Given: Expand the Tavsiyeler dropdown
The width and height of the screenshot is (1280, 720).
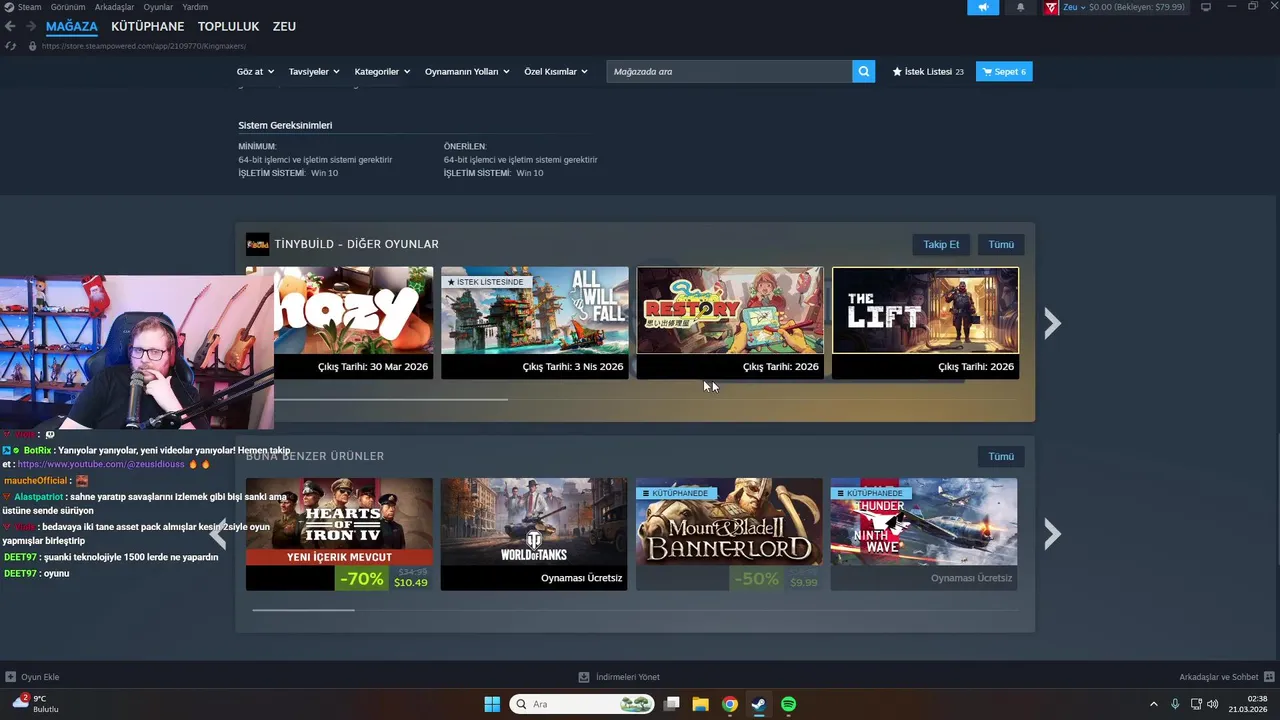Looking at the screenshot, I should point(314,72).
